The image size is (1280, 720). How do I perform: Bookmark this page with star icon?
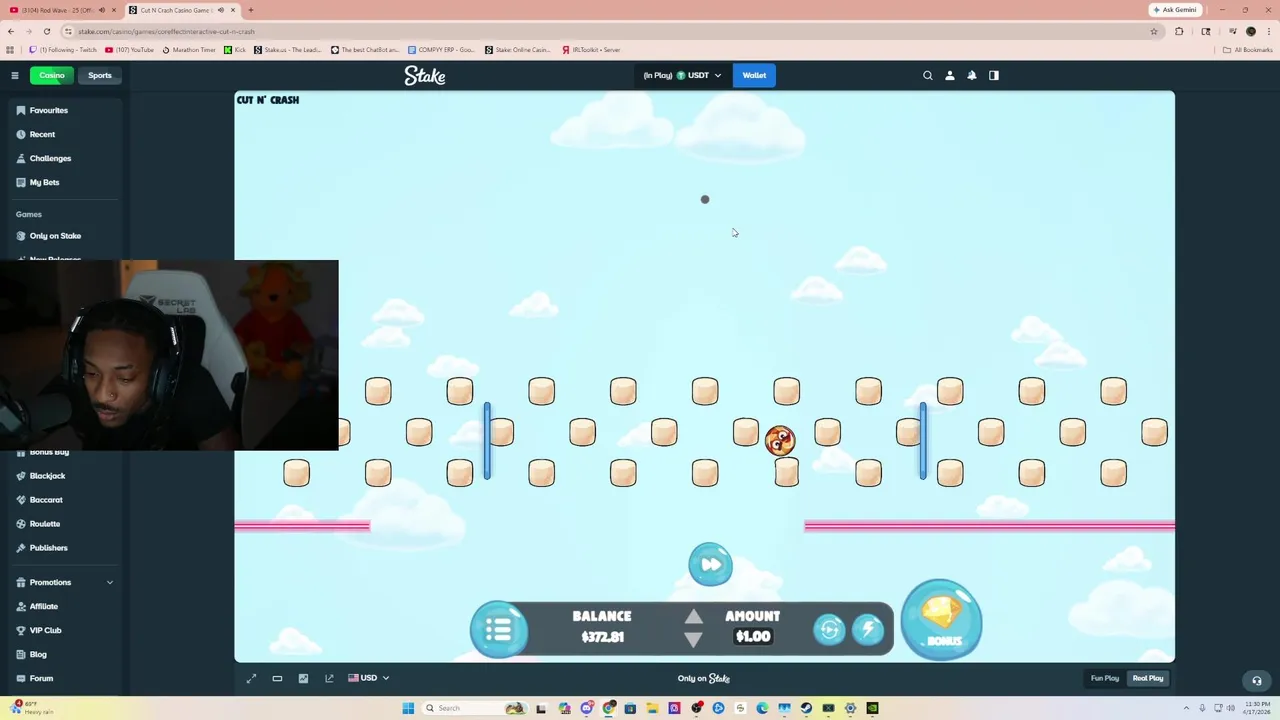pyautogui.click(x=1153, y=31)
